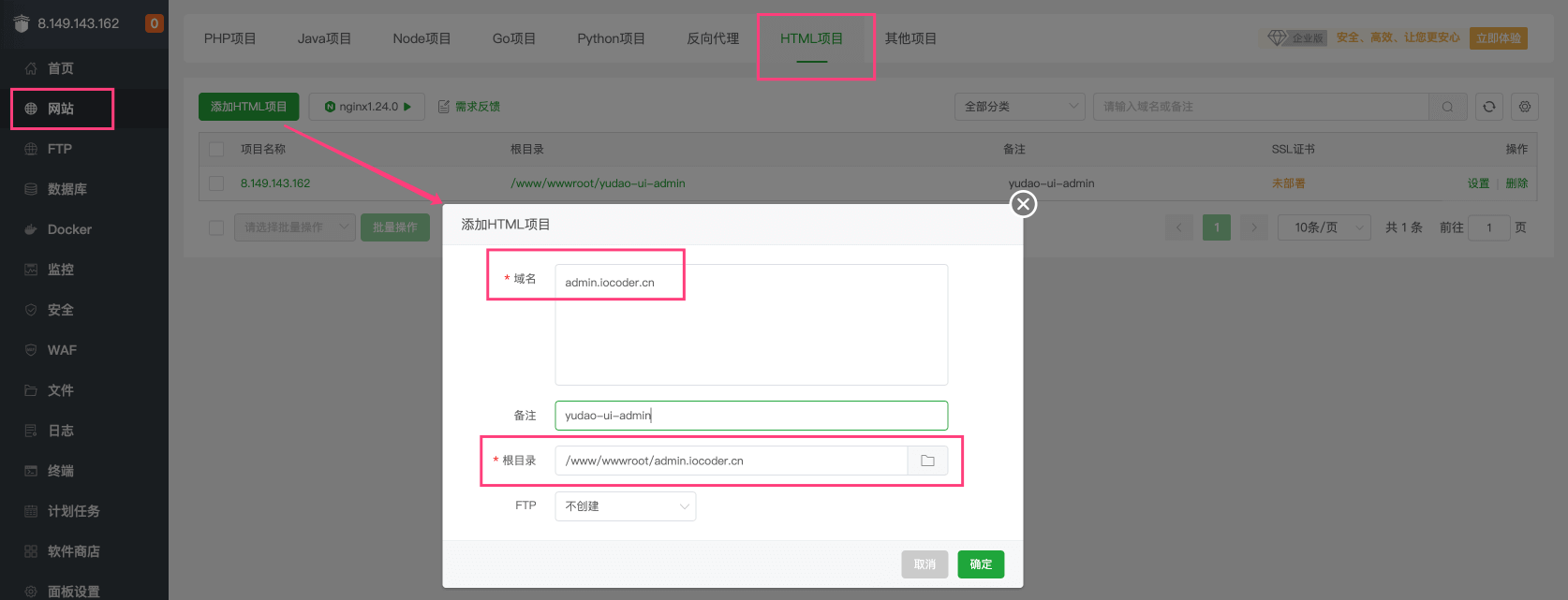Toggle the checkbox beside batch operation dropdown

(216, 227)
